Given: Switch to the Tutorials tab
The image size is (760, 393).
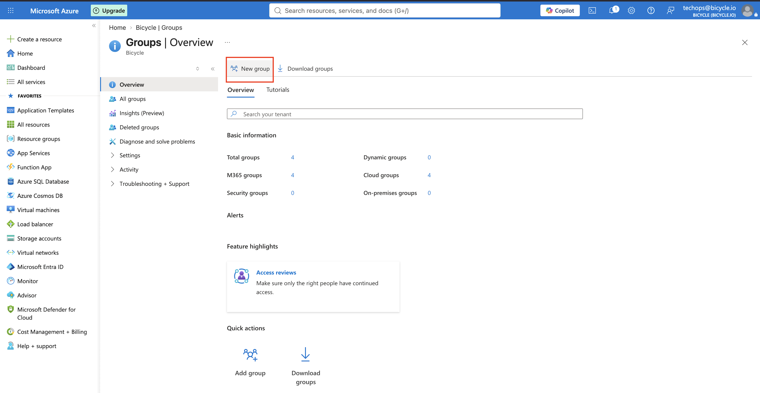Looking at the screenshot, I should (278, 90).
